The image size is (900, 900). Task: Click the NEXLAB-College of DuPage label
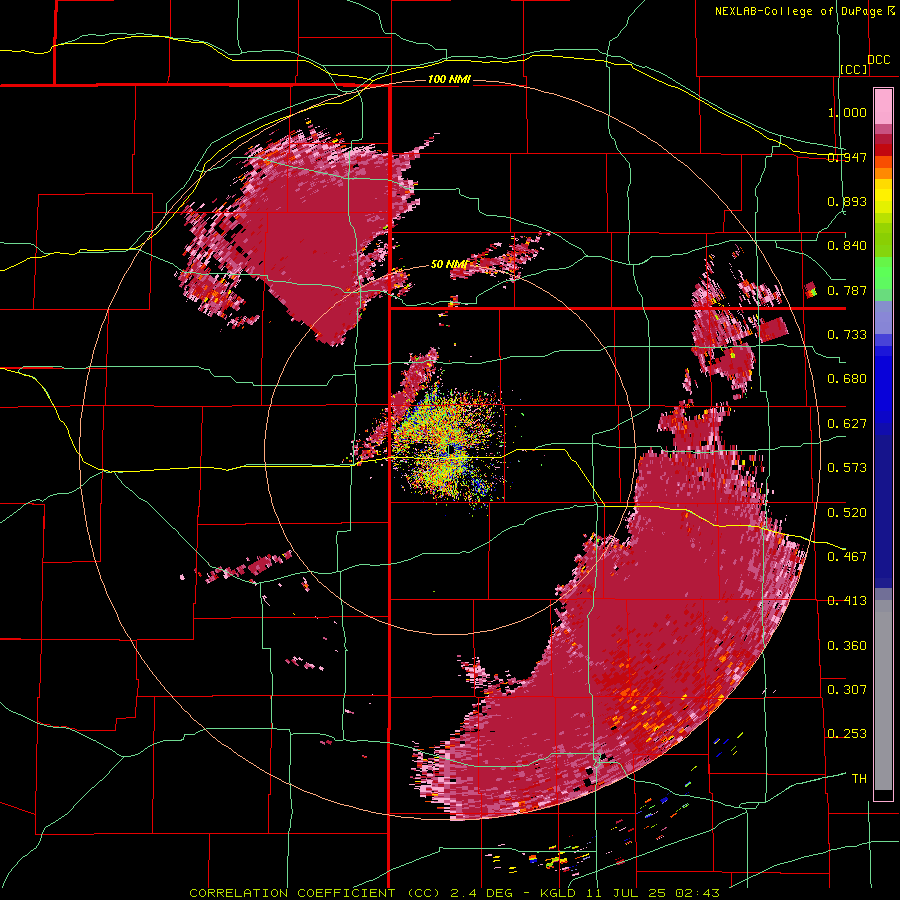(798, 11)
